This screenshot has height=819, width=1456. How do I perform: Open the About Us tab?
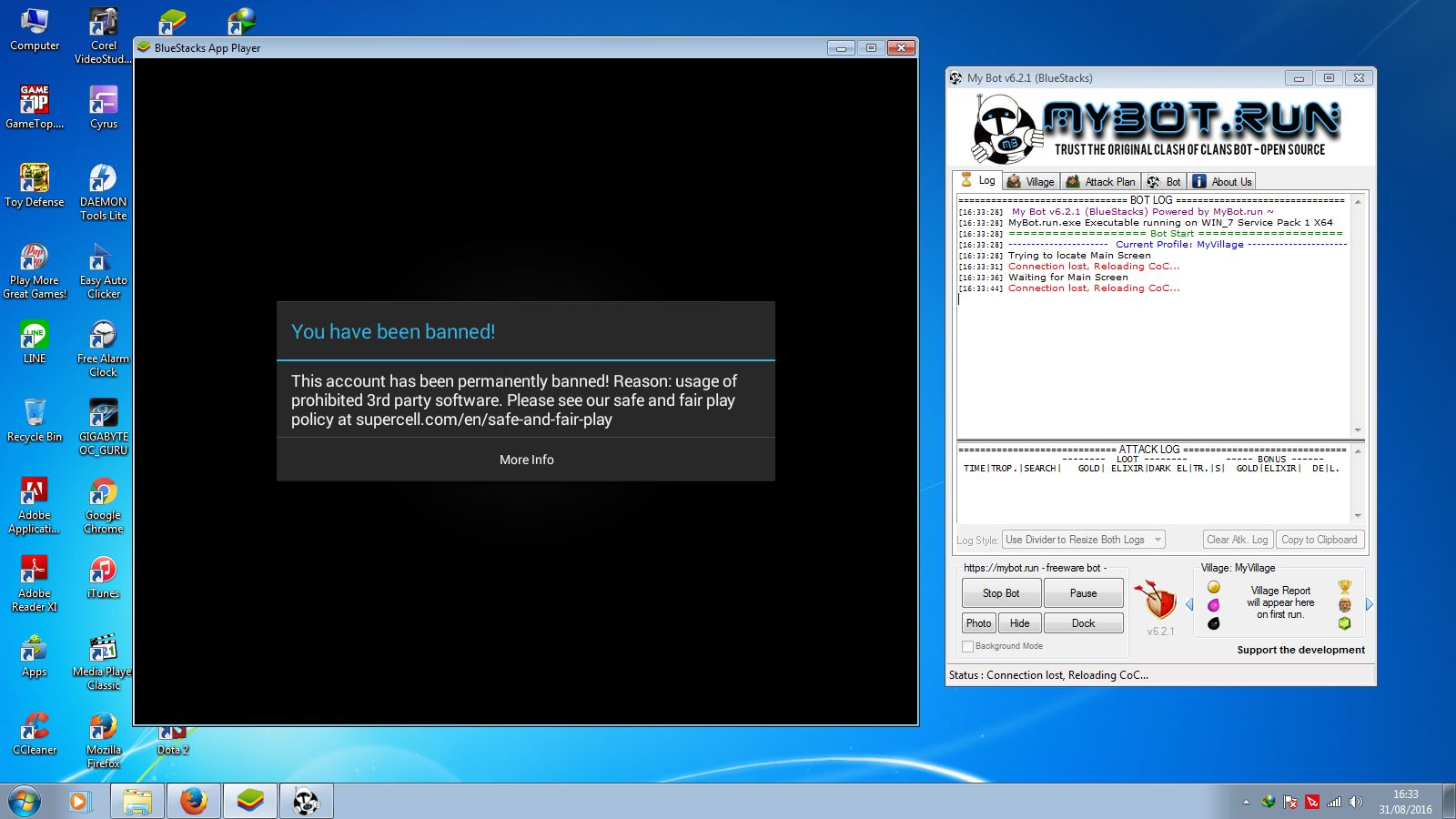tap(1222, 181)
